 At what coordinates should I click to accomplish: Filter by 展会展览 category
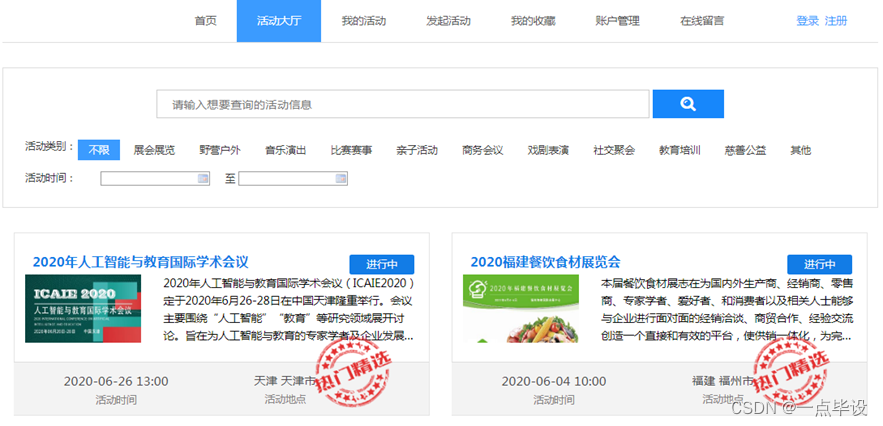click(x=154, y=150)
